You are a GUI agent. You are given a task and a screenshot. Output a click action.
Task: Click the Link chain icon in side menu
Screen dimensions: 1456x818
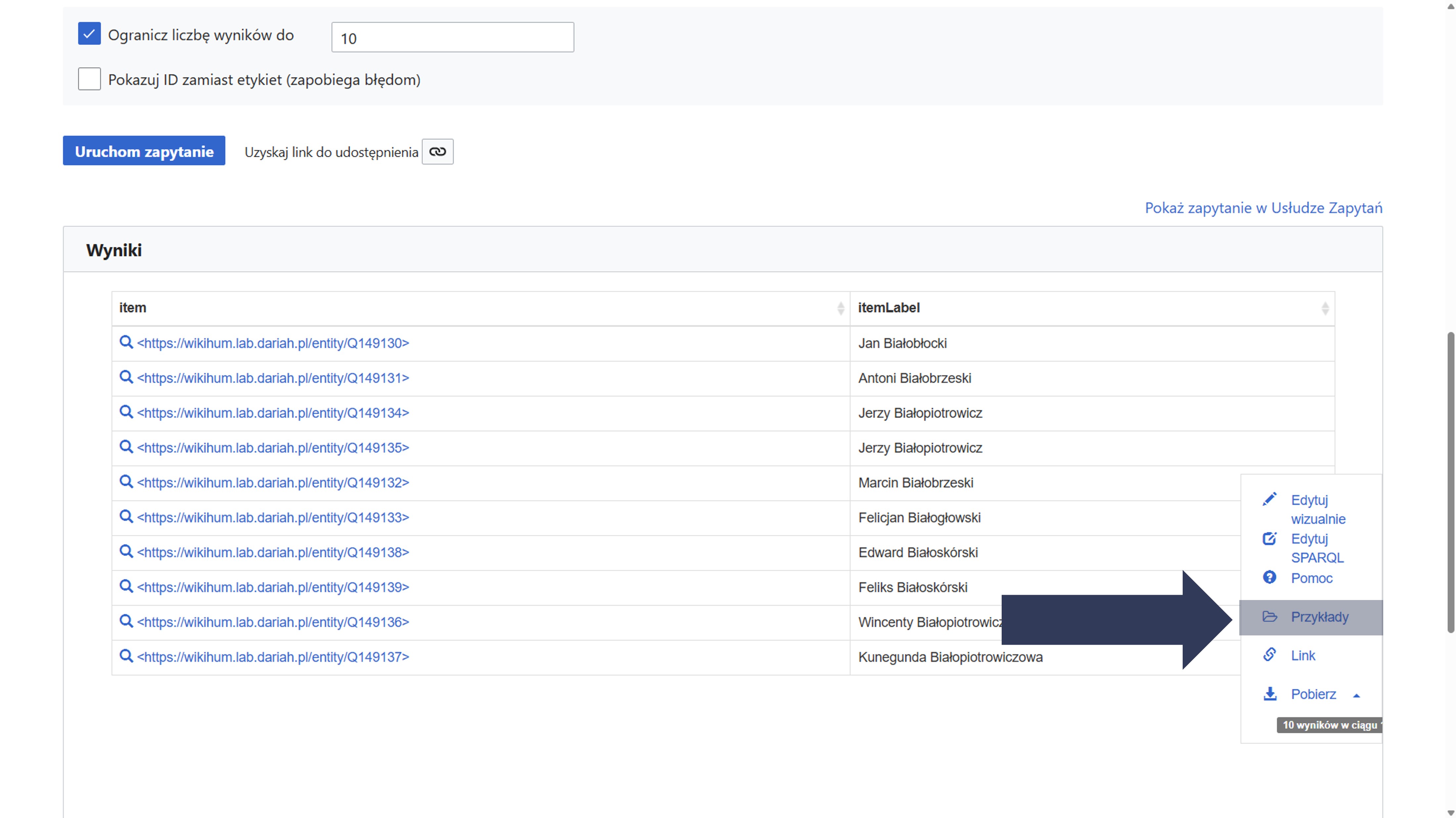1269,655
